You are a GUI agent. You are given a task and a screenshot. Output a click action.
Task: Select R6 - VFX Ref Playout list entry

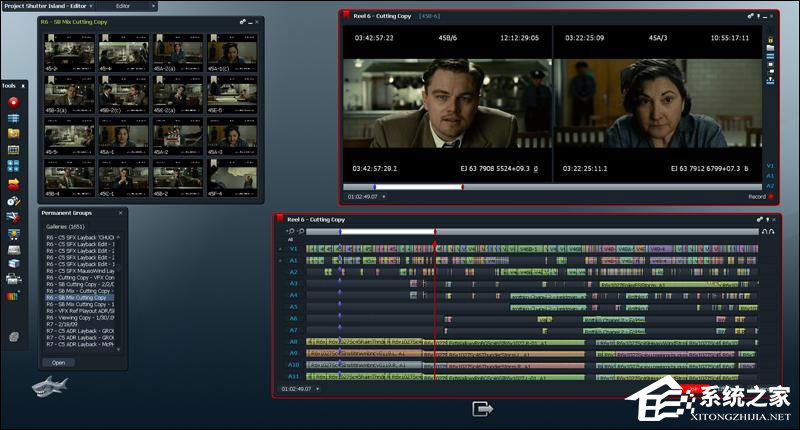point(80,311)
